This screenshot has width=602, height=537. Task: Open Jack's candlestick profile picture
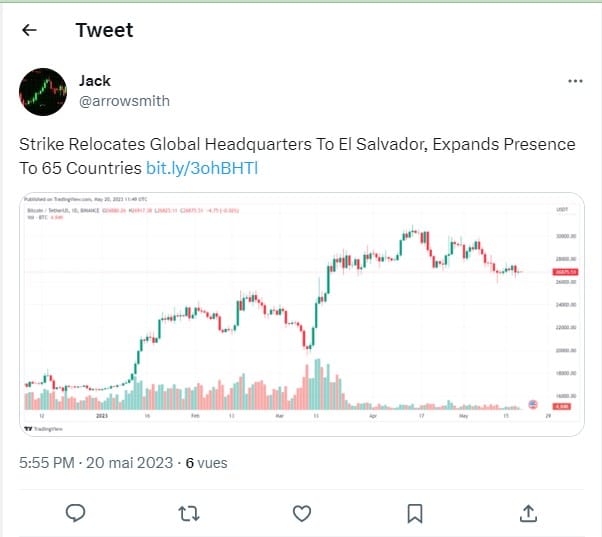[x=43, y=92]
